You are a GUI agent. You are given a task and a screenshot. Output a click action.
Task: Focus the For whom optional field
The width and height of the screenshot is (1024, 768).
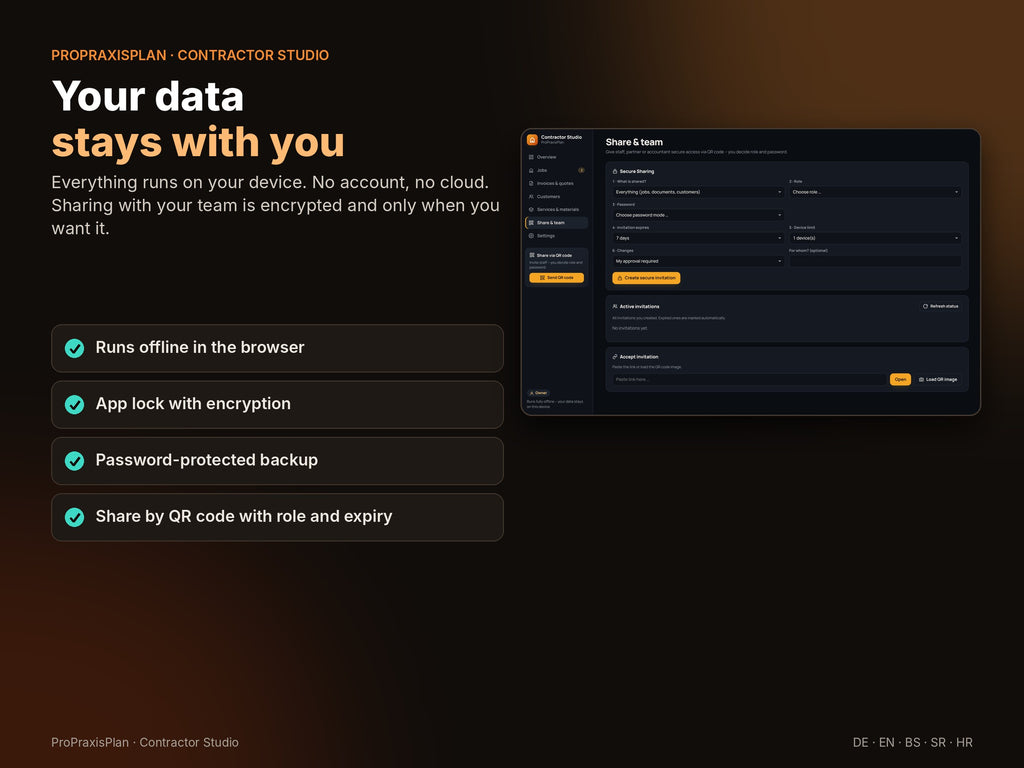pos(874,261)
